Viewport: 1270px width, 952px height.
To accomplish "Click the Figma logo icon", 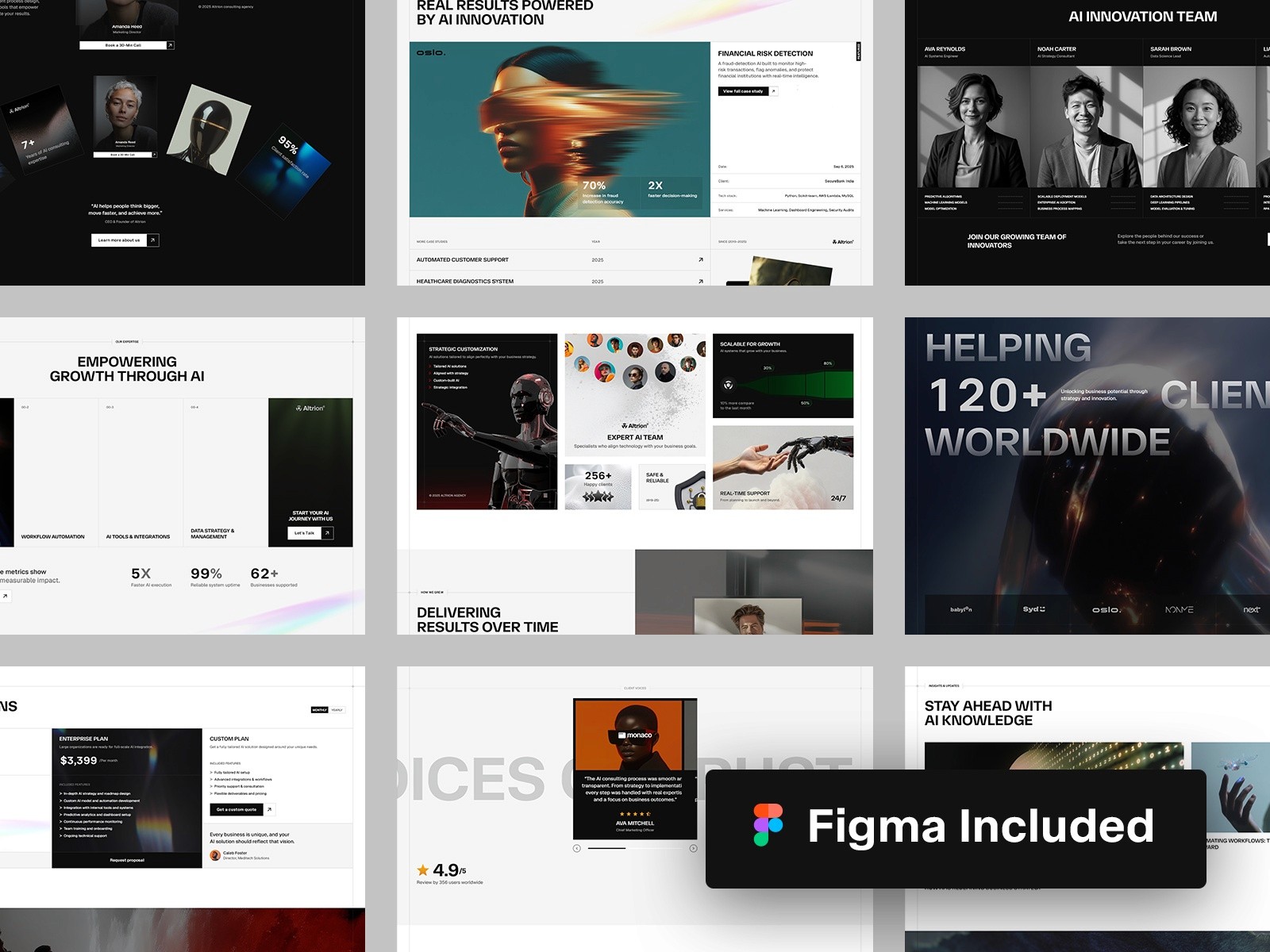I will (x=768, y=826).
